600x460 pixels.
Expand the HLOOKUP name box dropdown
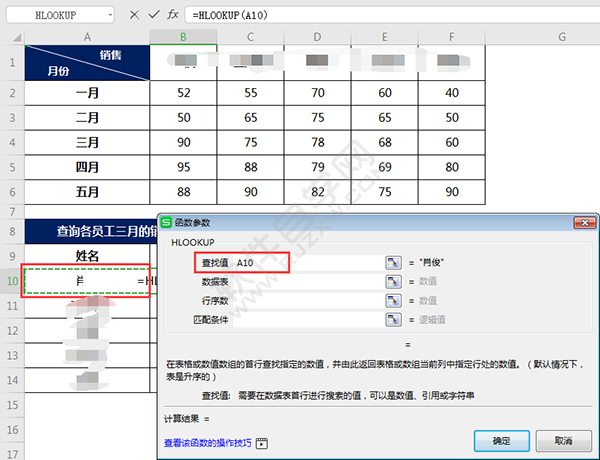point(110,15)
